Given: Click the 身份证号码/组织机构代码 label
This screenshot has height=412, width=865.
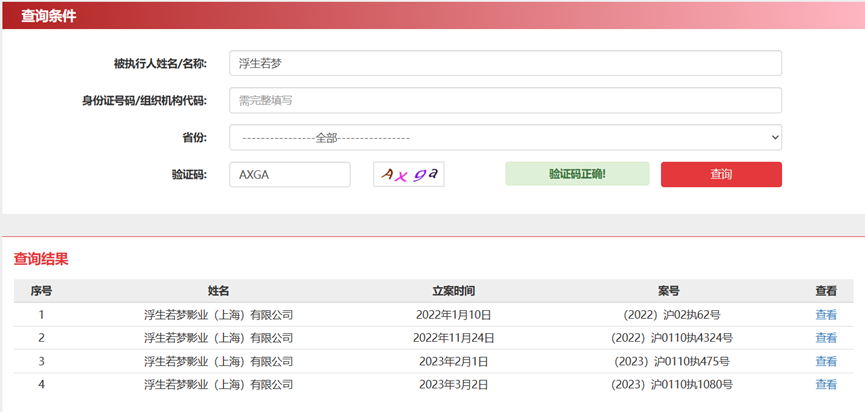Looking at the screenshot, I should pos(145,100).
